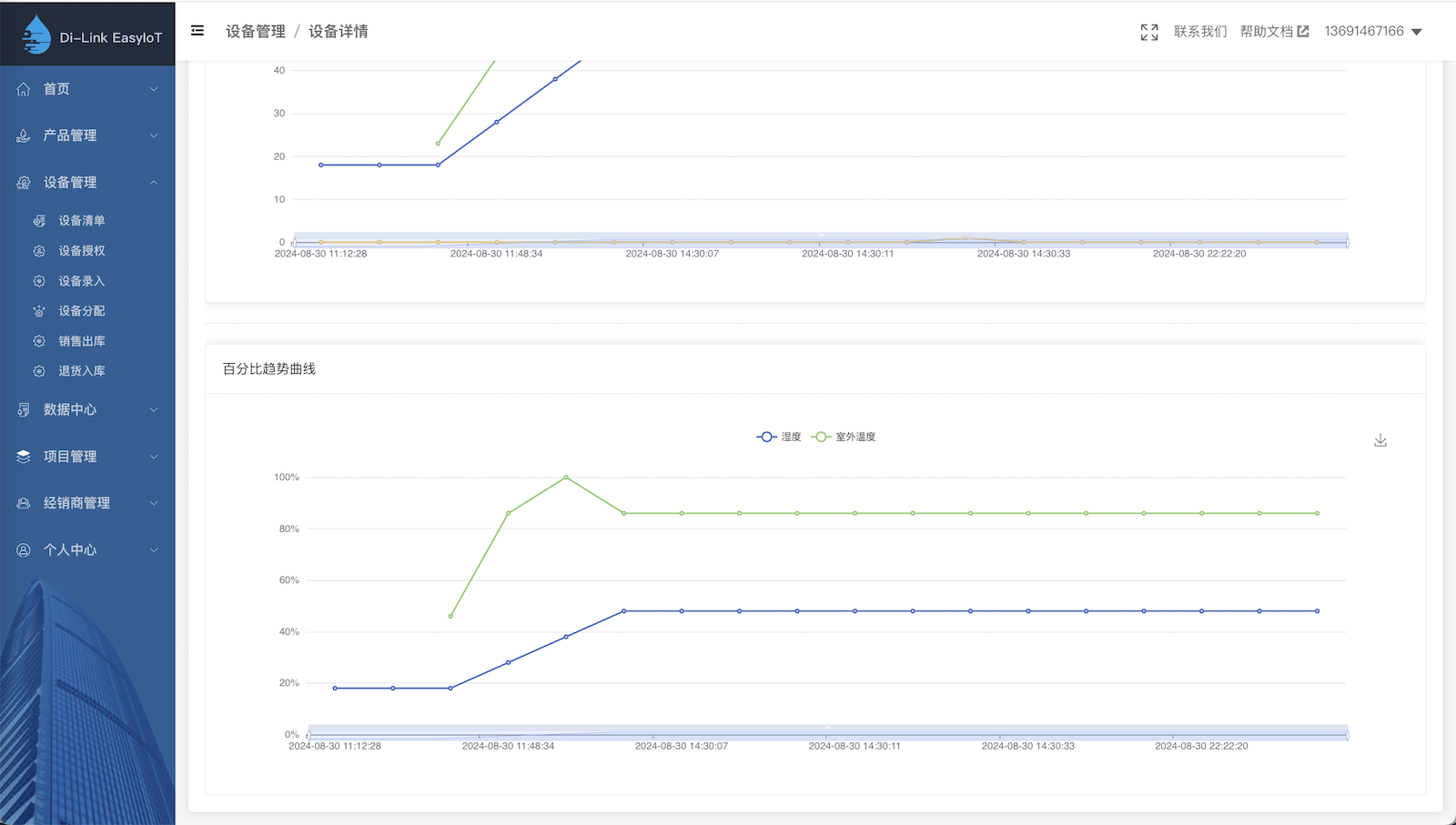Viewport: 1456px width, 825px height.
Task: Collapse the 设备管理 menu chevron
Action: coord(154,183)
